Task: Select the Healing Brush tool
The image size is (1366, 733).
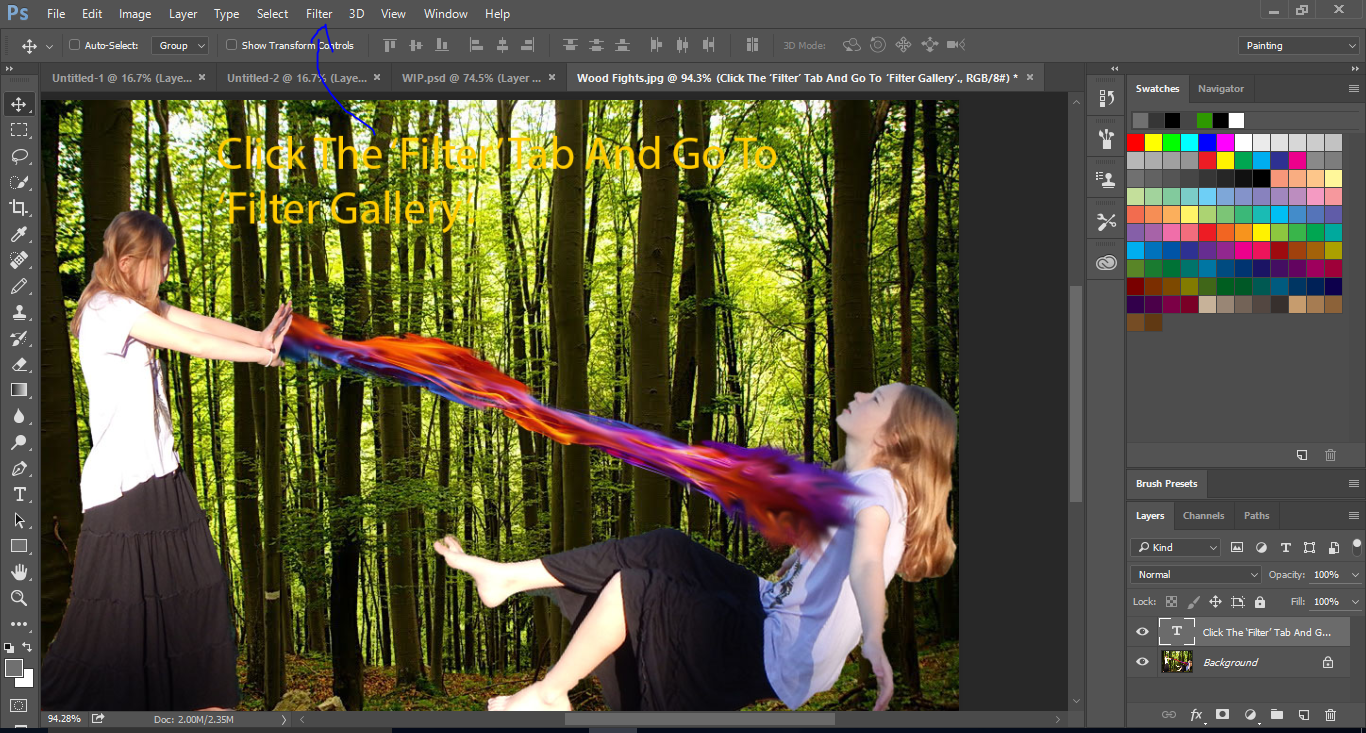Action: tap(19, 260)
